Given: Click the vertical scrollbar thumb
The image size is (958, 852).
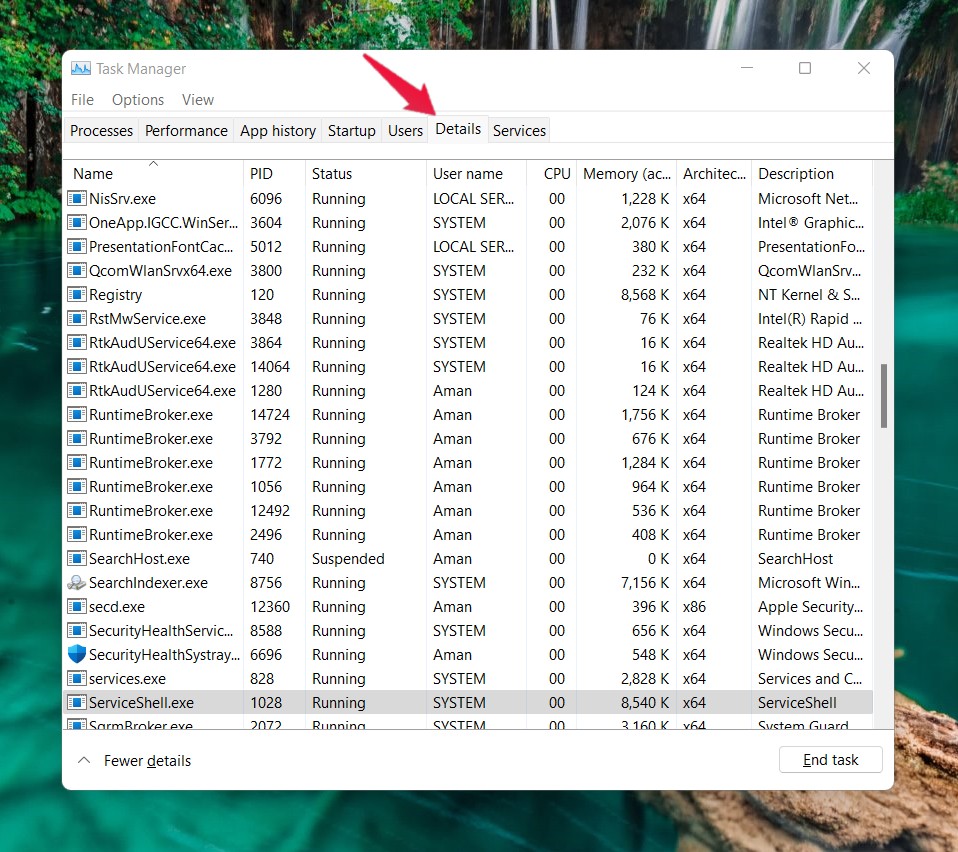Looking at the screenshot, I should (x=883, y=396).
